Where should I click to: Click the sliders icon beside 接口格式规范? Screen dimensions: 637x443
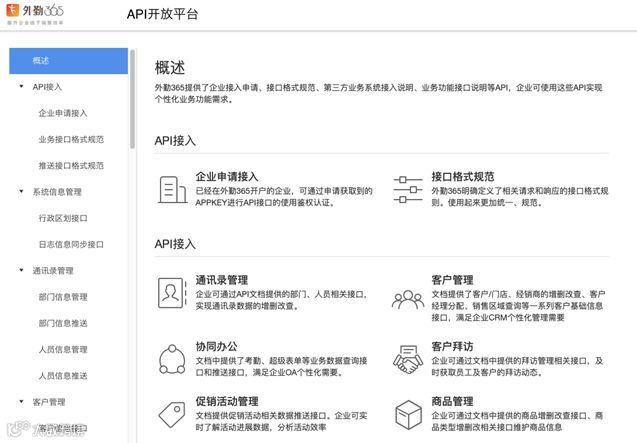coord(408,189)
